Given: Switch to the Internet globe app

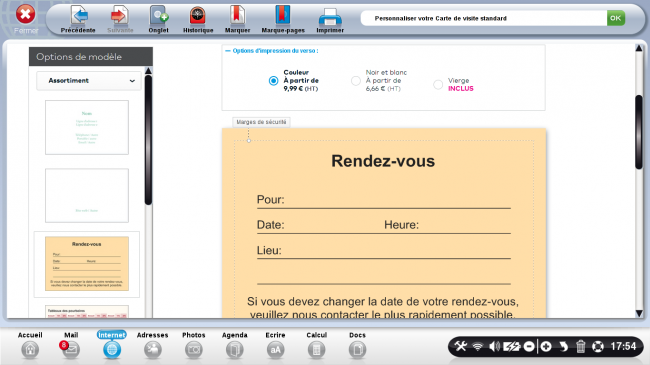Looking at the screenshot, I should tap(112, 350).
